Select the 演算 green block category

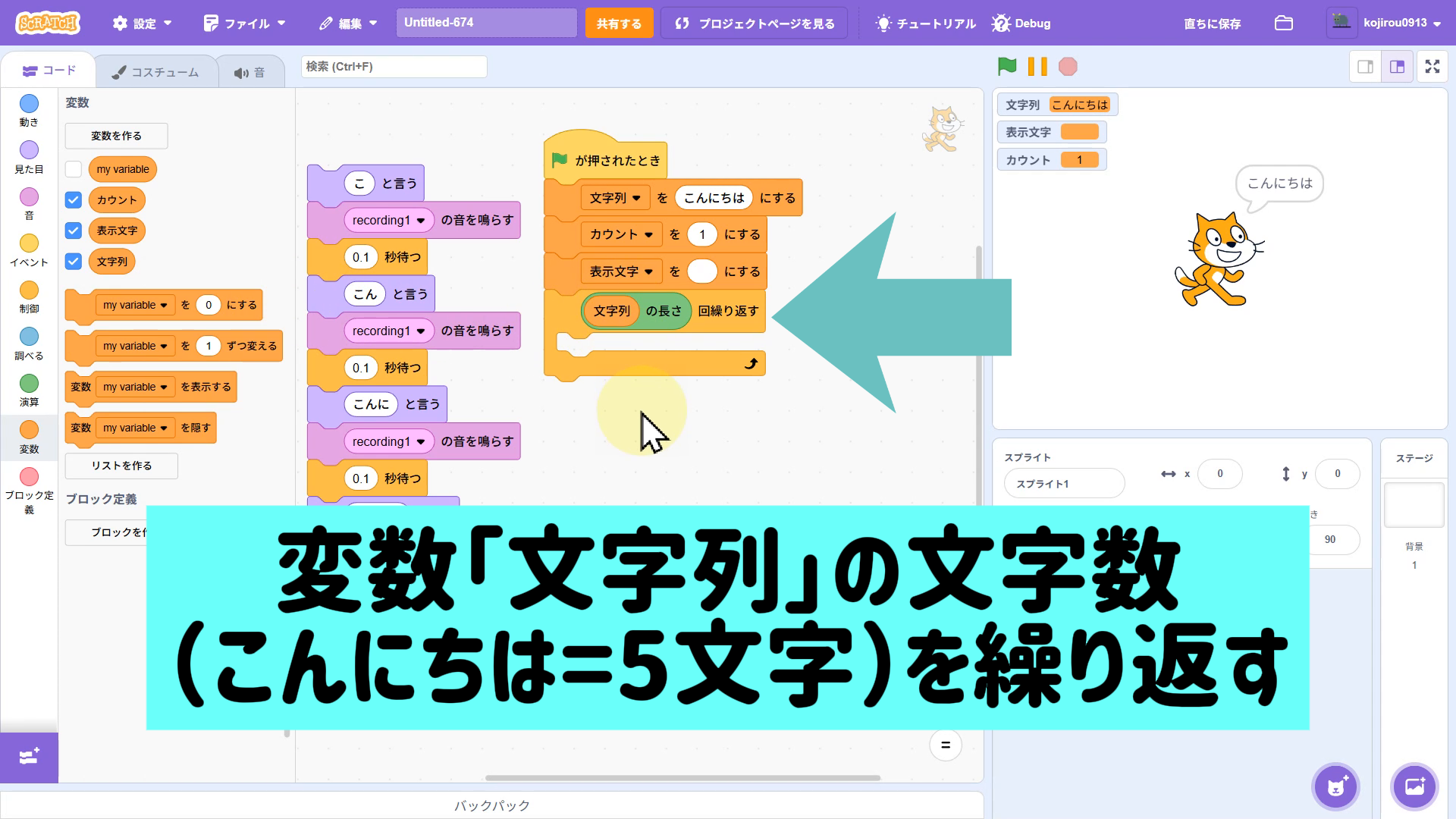click(29, 390)
